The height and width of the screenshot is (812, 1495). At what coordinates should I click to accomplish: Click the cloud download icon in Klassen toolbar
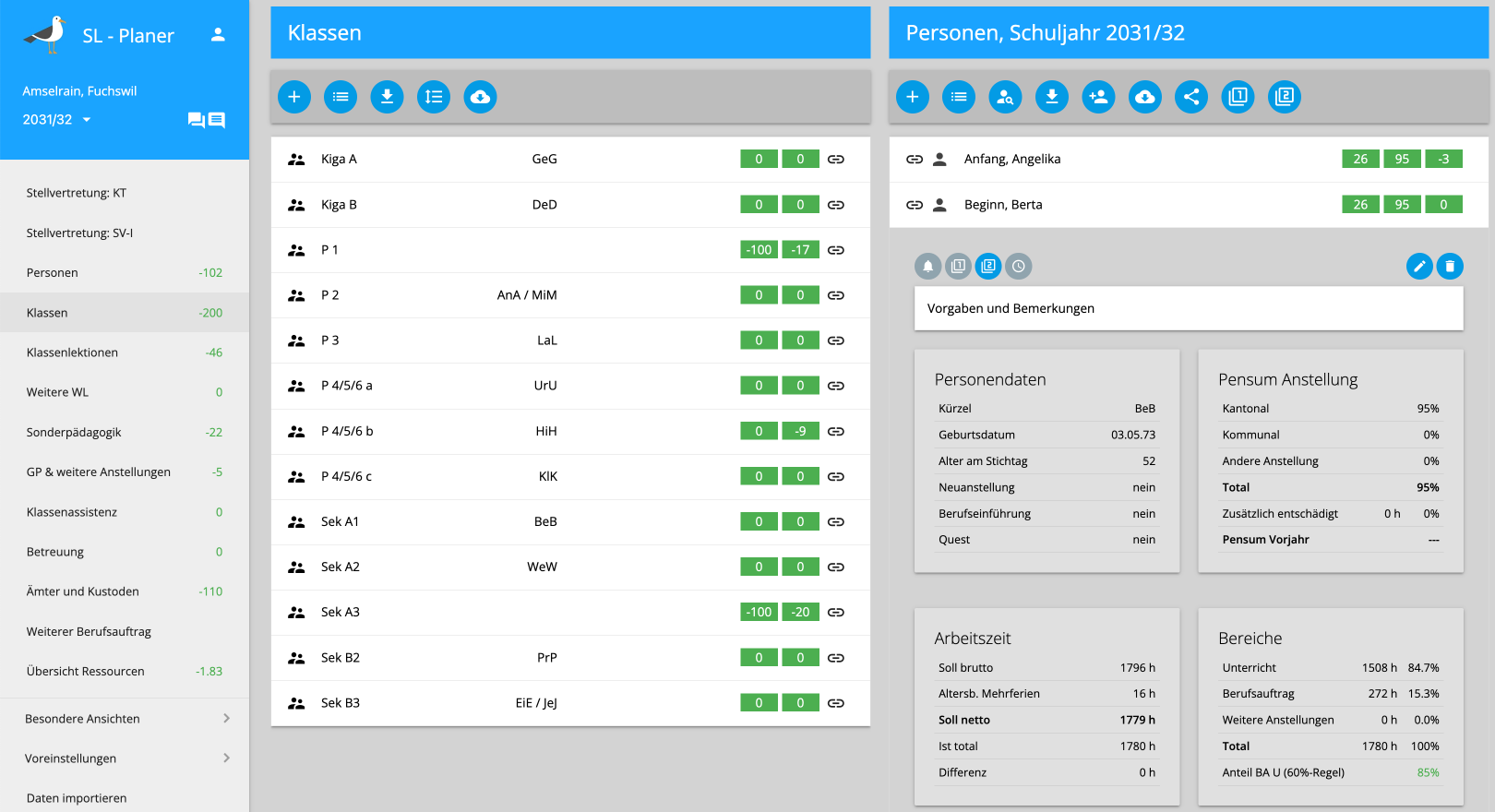(x=480, y=97)
